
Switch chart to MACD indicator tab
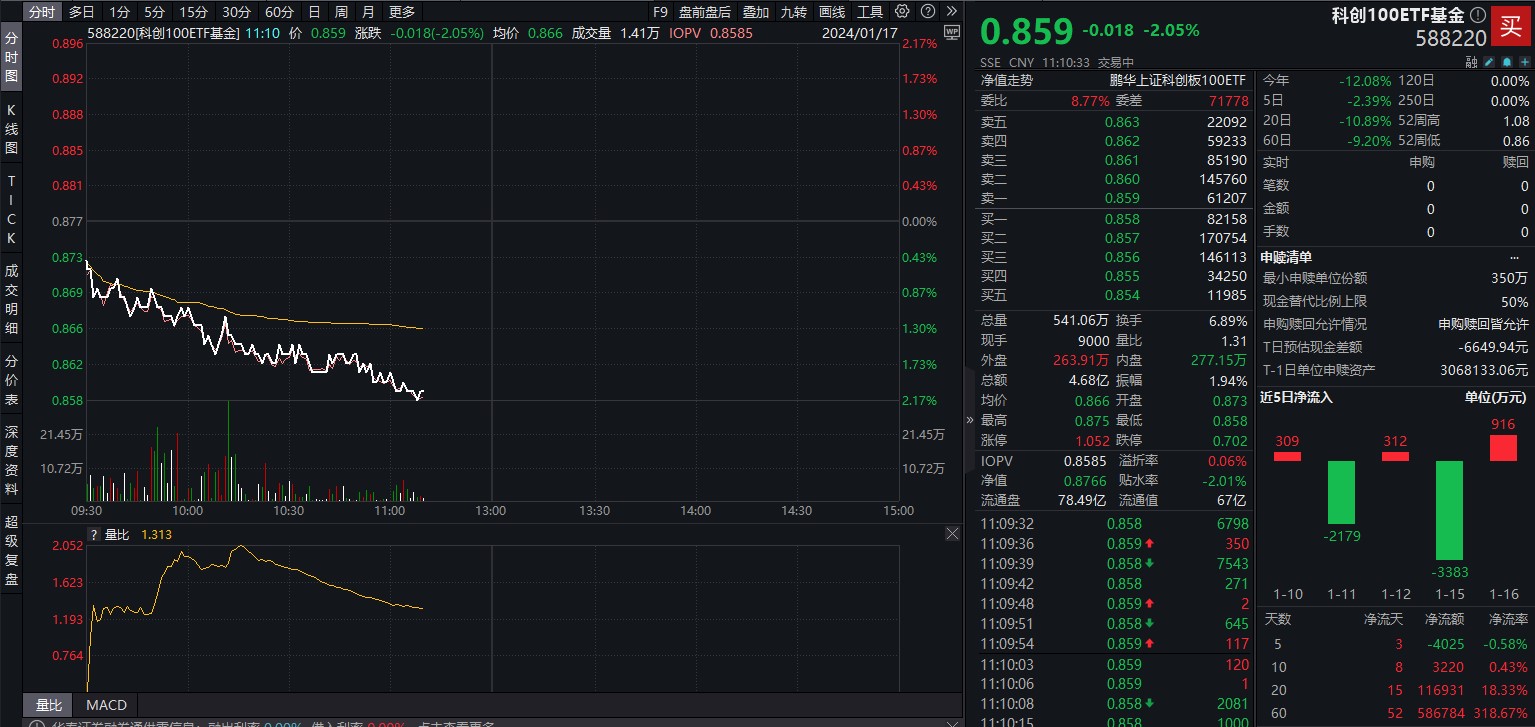click(105, 705)
